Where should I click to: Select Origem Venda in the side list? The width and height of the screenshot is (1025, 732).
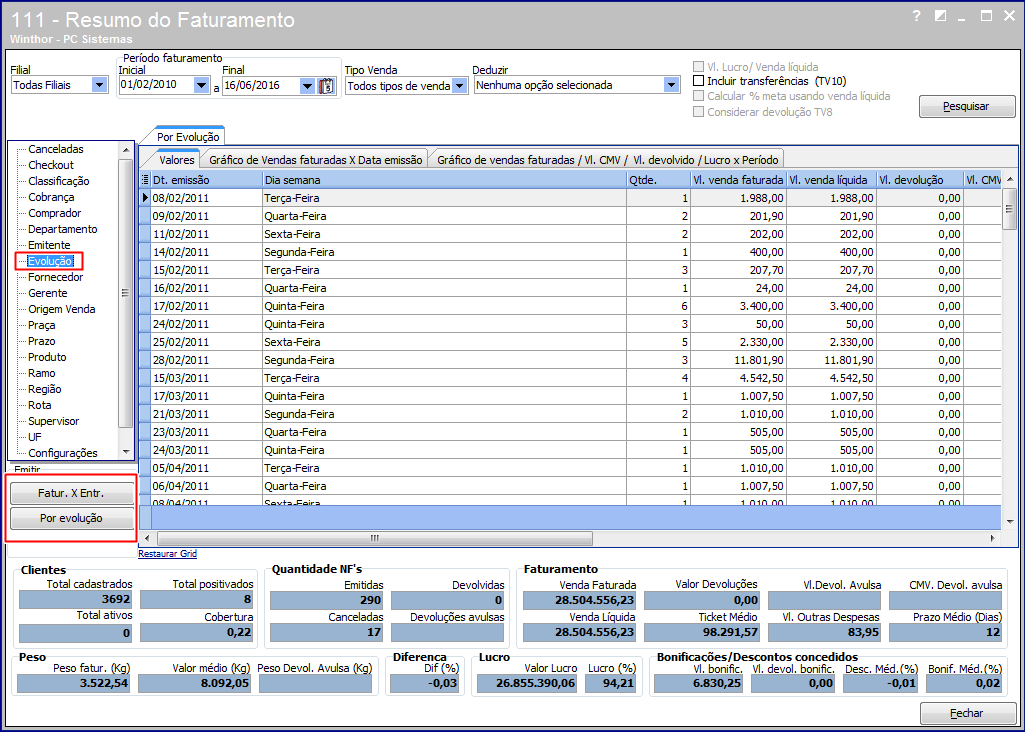61,309
